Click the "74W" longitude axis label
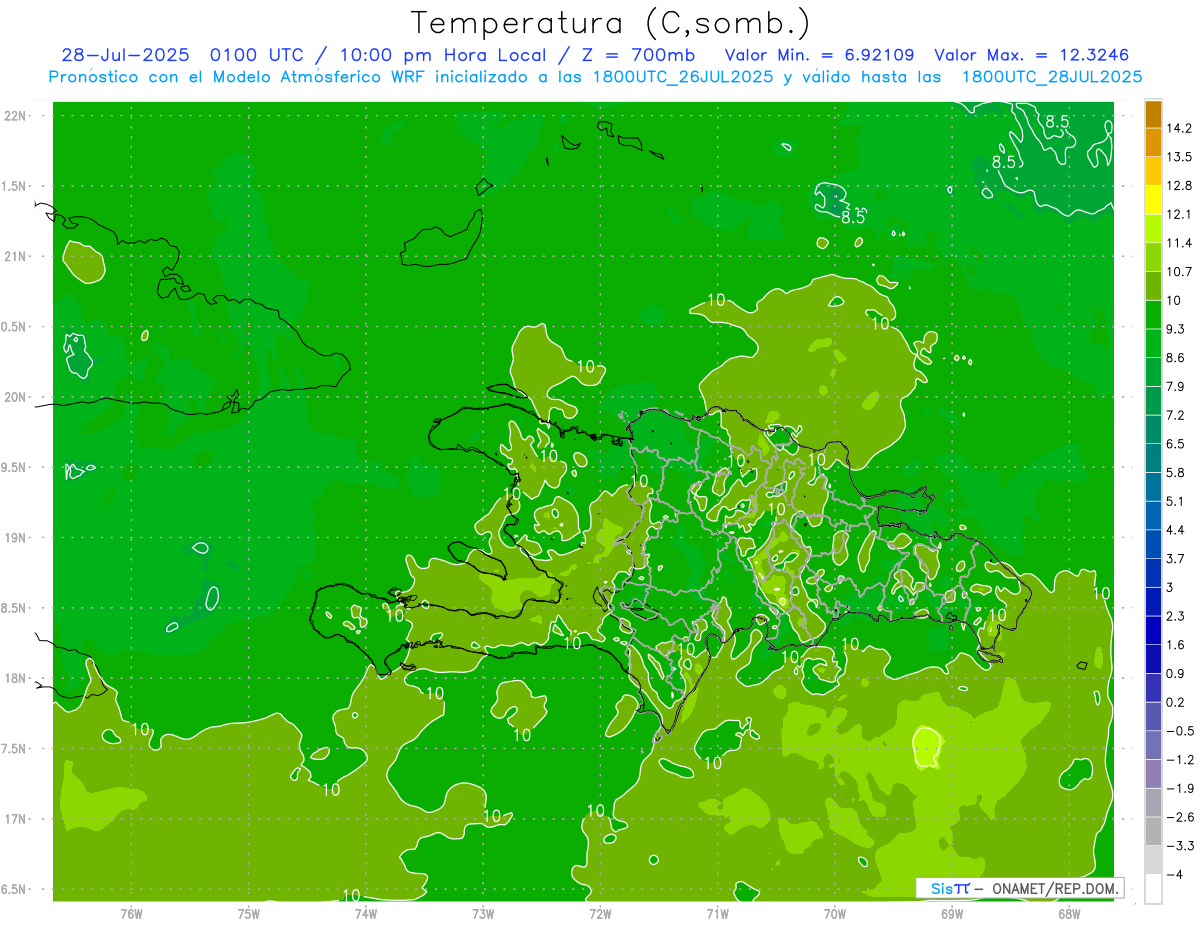Image resolution: width=1200 pixels, height=927 pixels. [366, 914]
